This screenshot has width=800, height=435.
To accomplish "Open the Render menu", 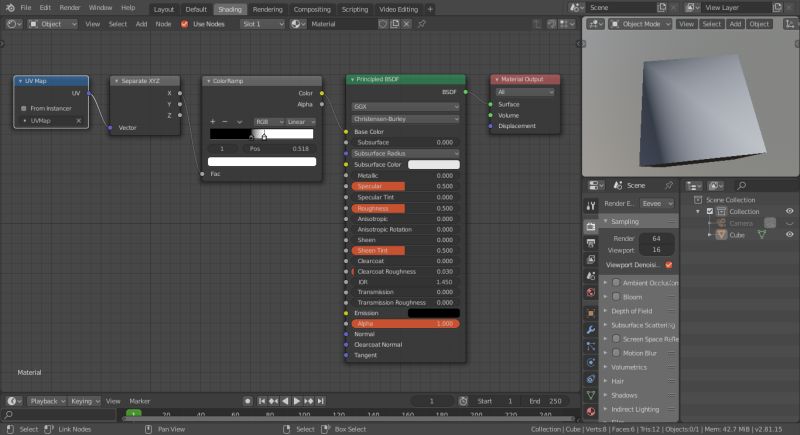I will coord(69,8).
